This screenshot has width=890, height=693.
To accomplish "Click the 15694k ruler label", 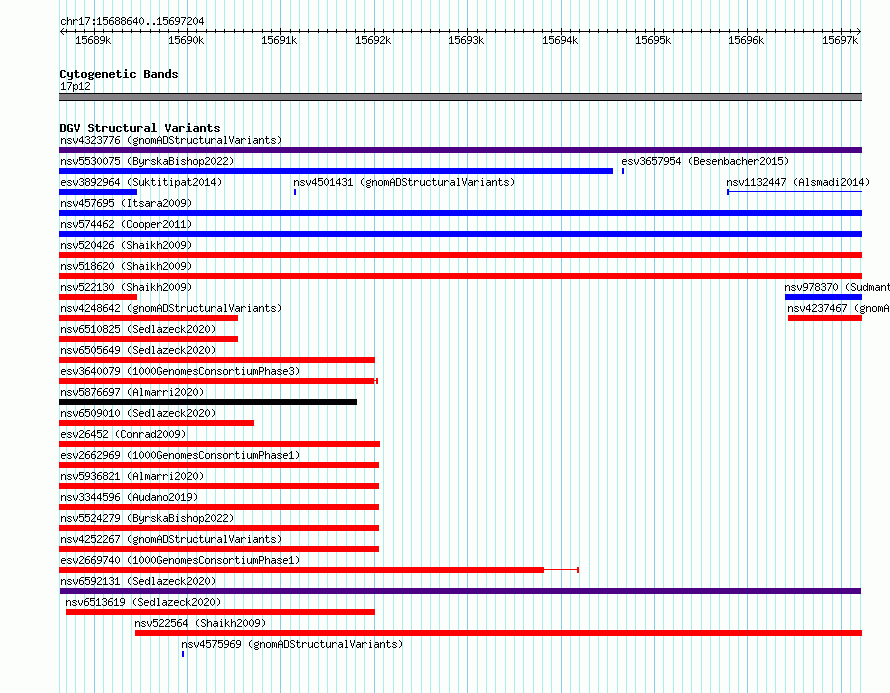I will pos(560,40).
